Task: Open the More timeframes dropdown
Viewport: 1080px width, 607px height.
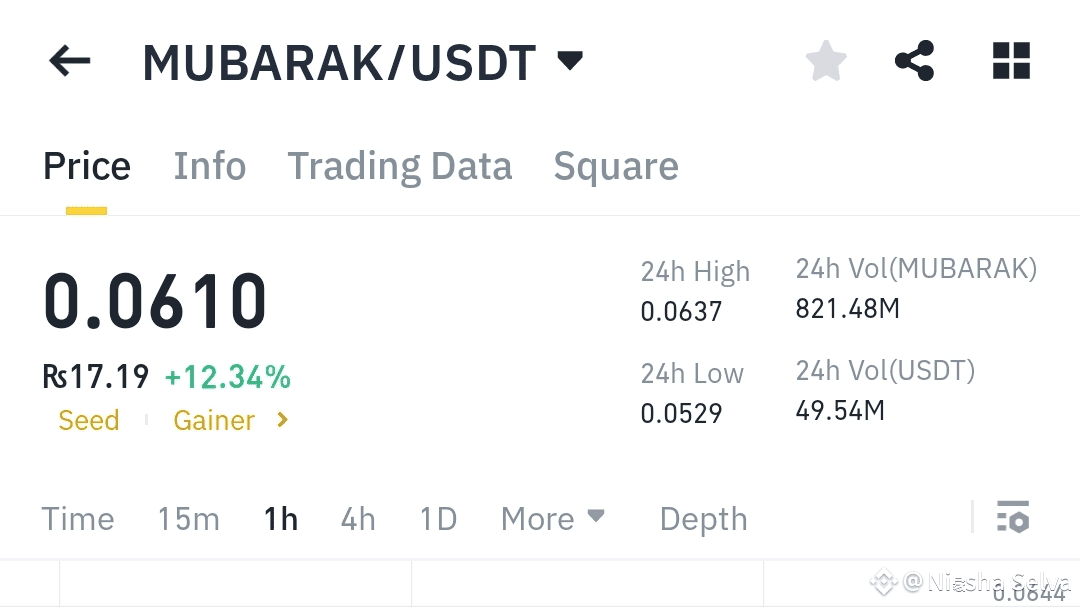Action: (552, 518)
